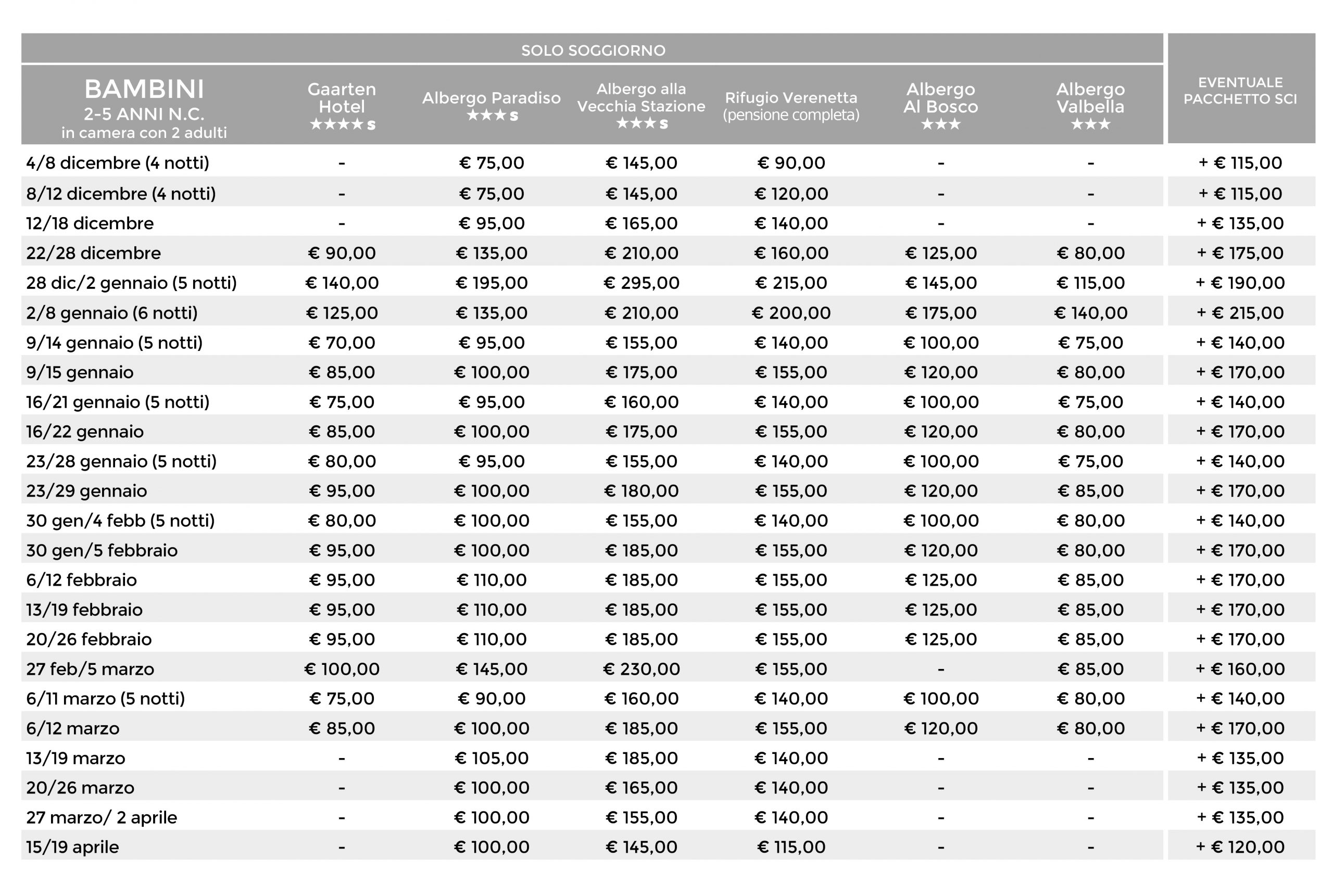
Task: Select the + € 215,00 ski package price
Action: [x=1240, y=312]
